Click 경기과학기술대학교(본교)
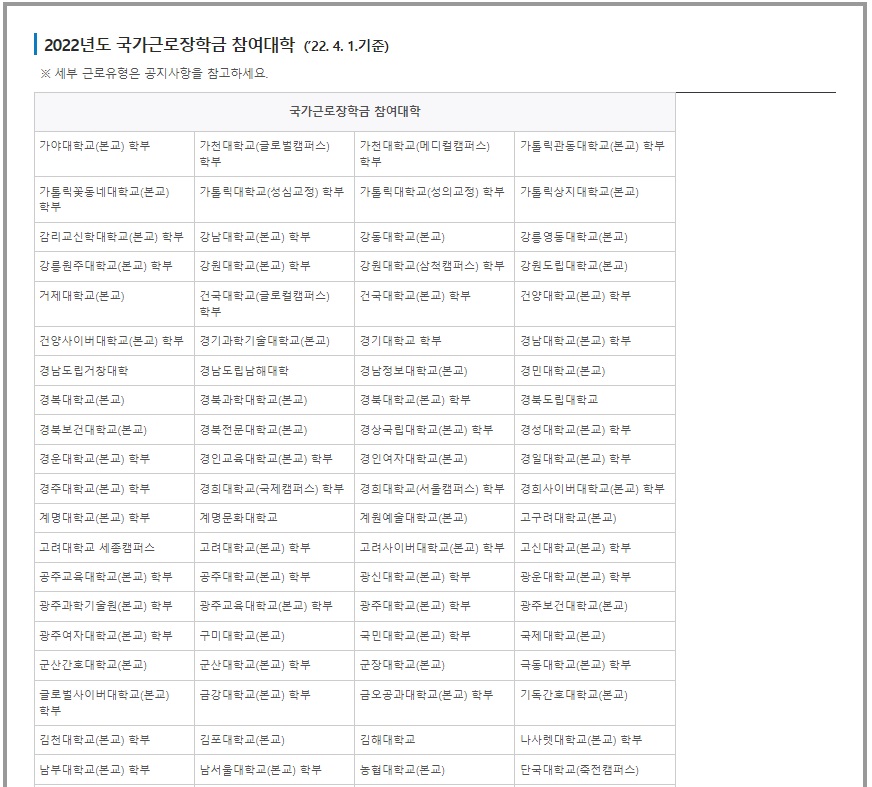Viewport: 872px width, 787px height. point(265,340)
